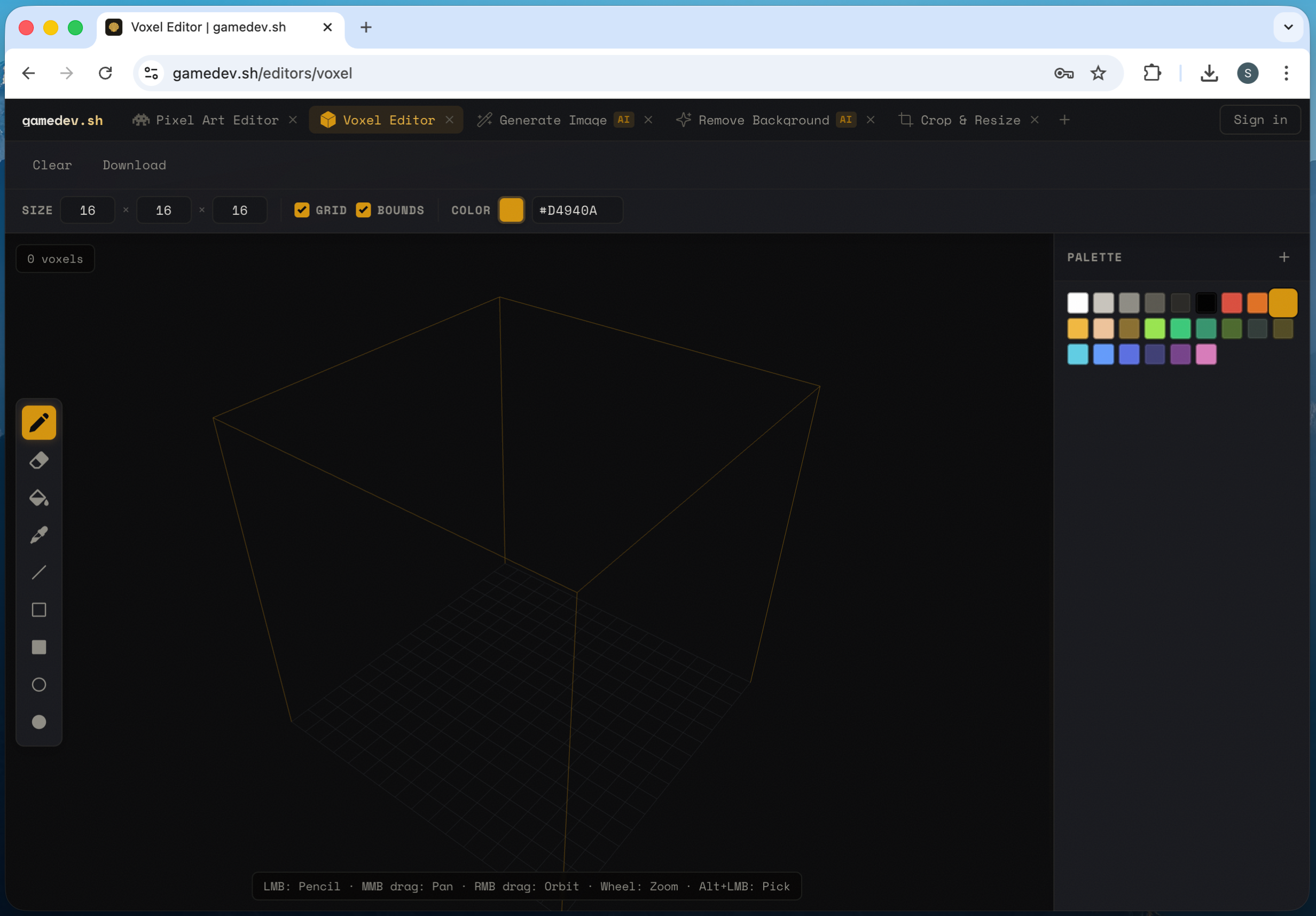Choose the Fill bucket tool

tap(38, 498)
